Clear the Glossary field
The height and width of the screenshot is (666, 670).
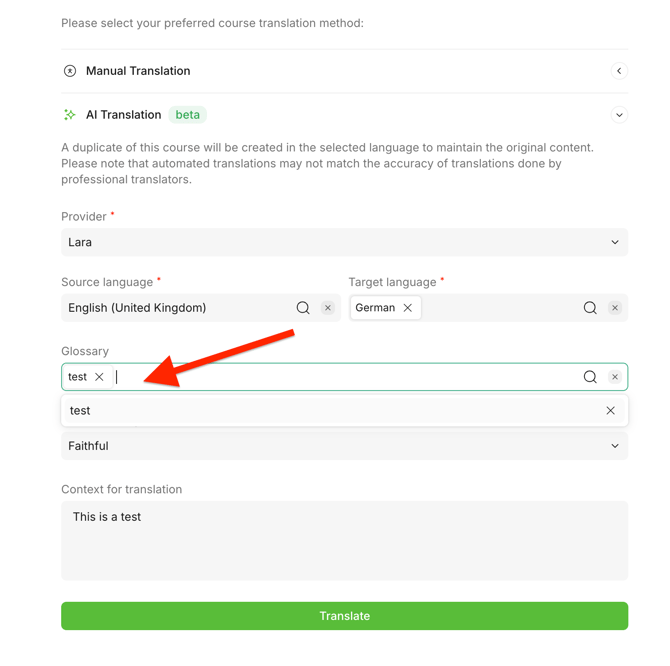pos(615,377)
